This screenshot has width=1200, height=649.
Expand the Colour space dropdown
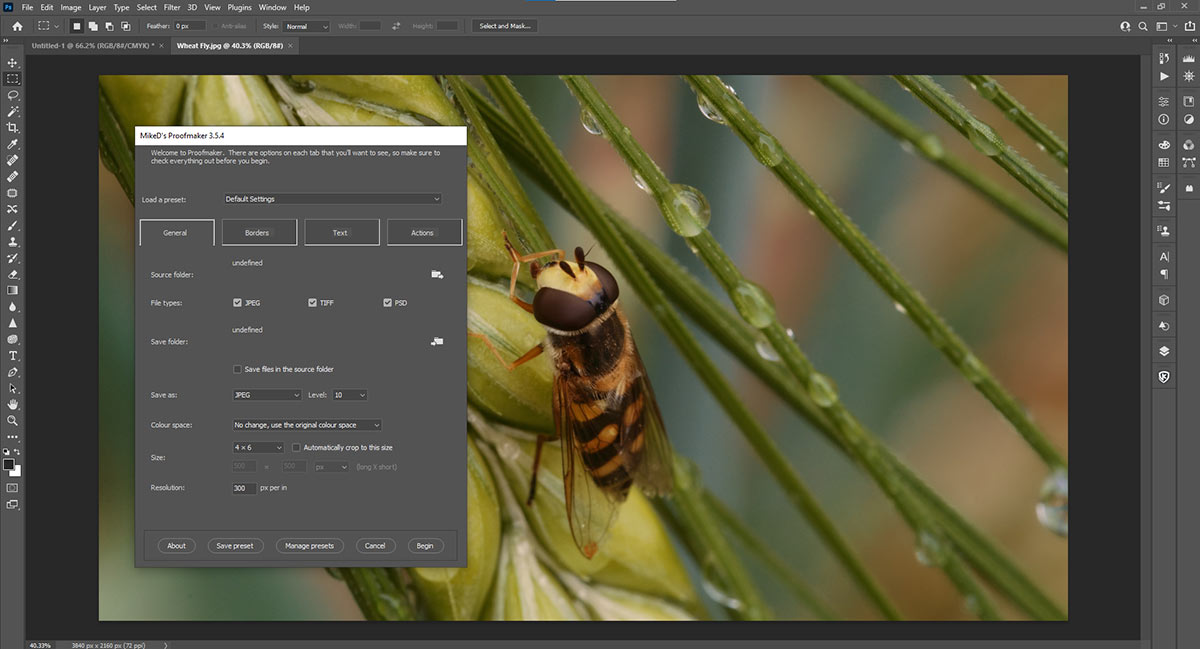305,424
